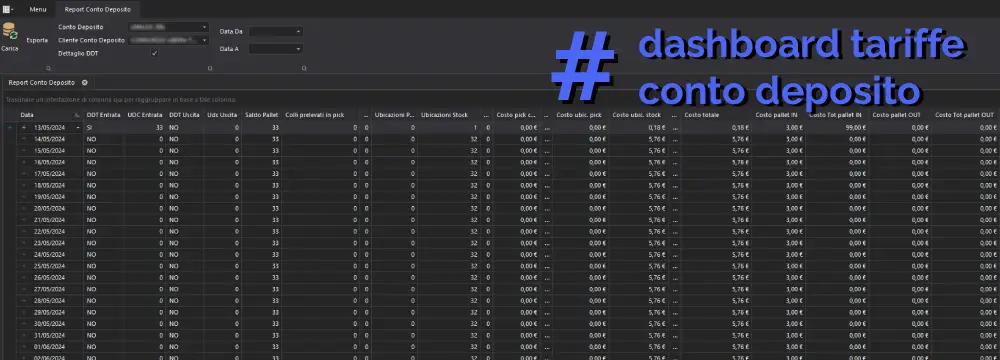Toggle the Dettaglio DDT checkbox
The image size is (1000, 360).
(154, 53)
